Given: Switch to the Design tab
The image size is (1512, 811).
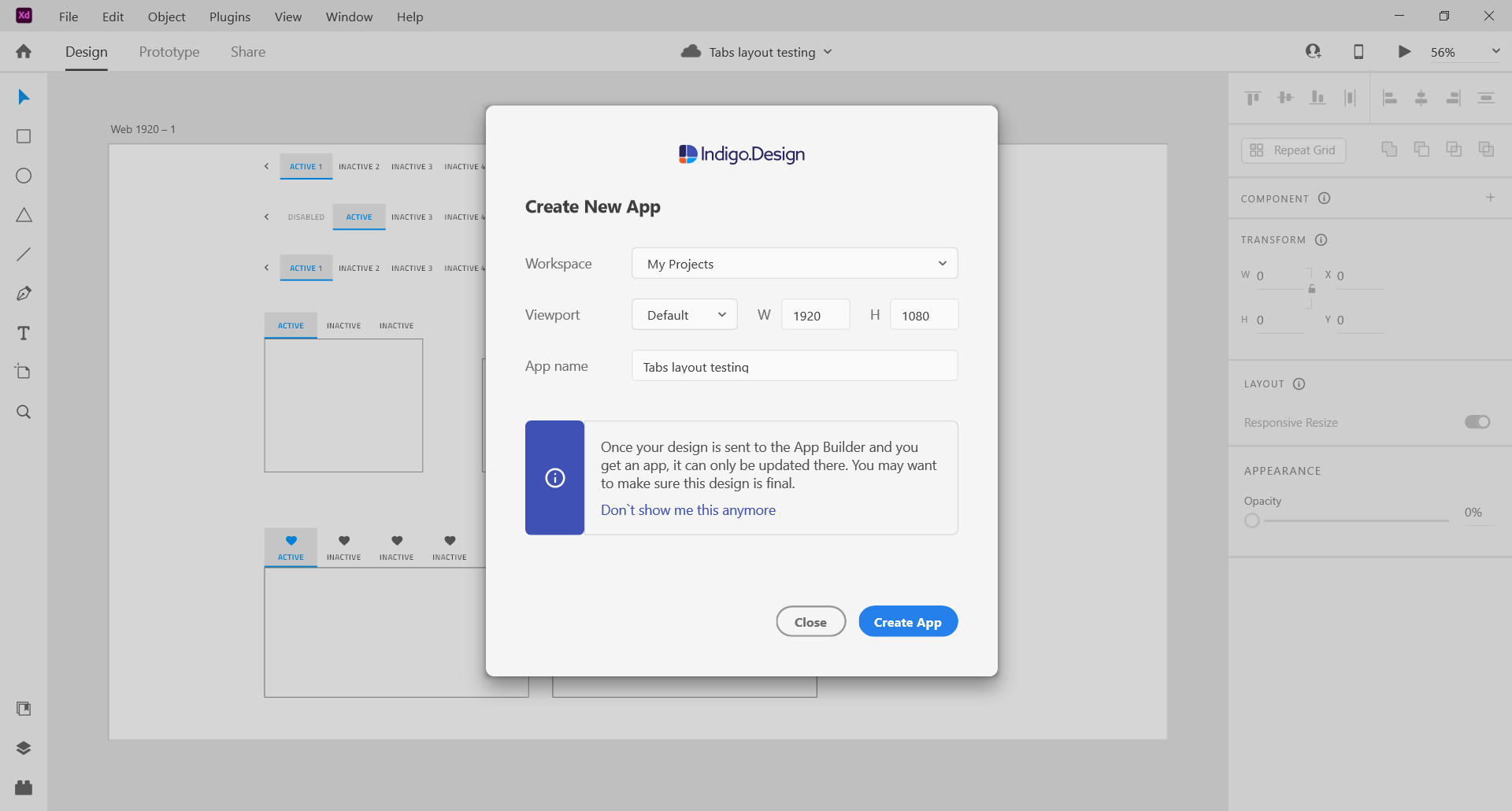Looking at the screenshot, I should (x=87, y=52).
